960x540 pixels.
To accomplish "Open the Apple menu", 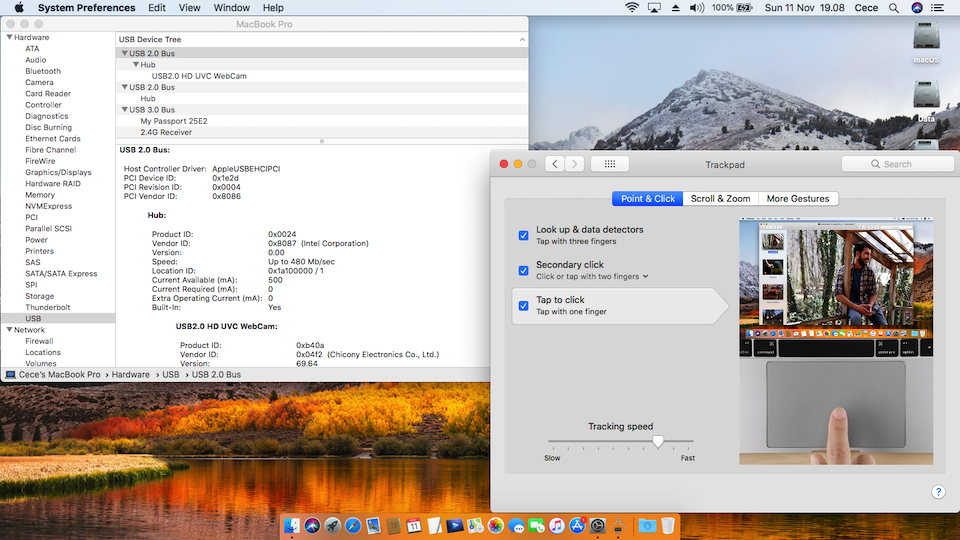I will [19, 7].
